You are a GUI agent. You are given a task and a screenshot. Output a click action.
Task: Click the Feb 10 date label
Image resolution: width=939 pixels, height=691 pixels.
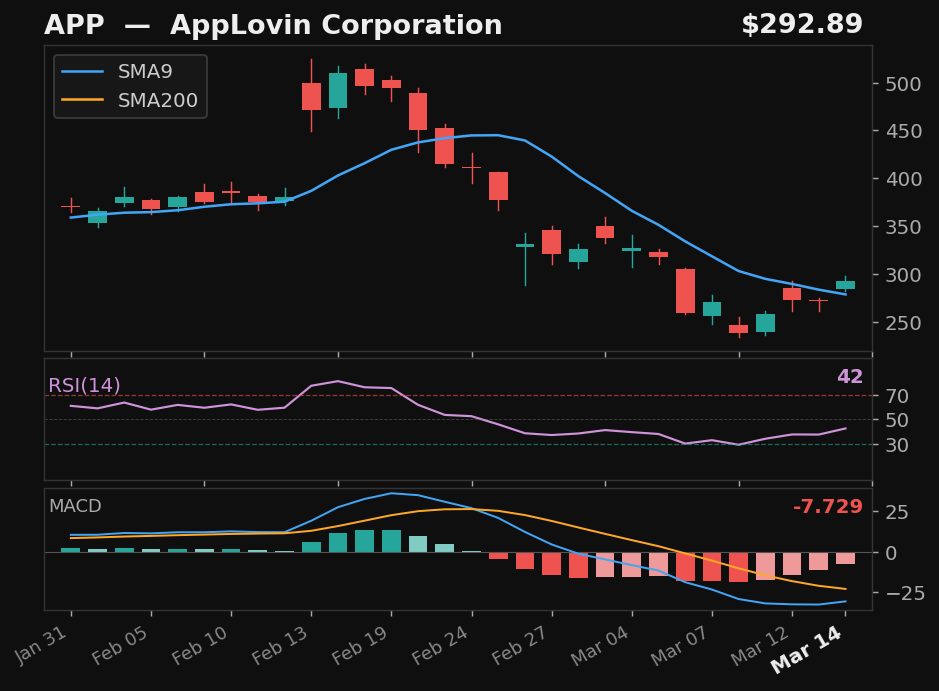(x=200, y=645)
